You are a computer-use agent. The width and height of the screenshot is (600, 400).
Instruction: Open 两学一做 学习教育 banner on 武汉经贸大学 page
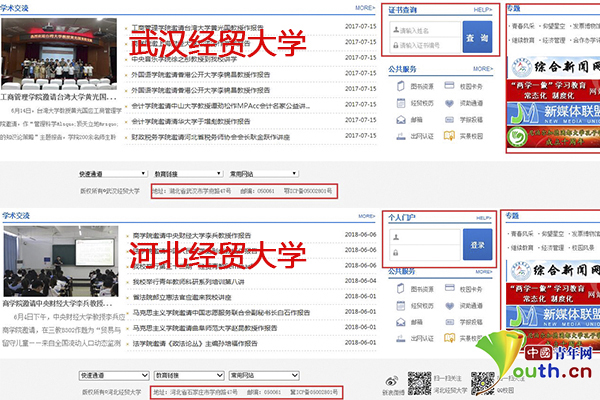pyautogui.click(x=554, y=90)
